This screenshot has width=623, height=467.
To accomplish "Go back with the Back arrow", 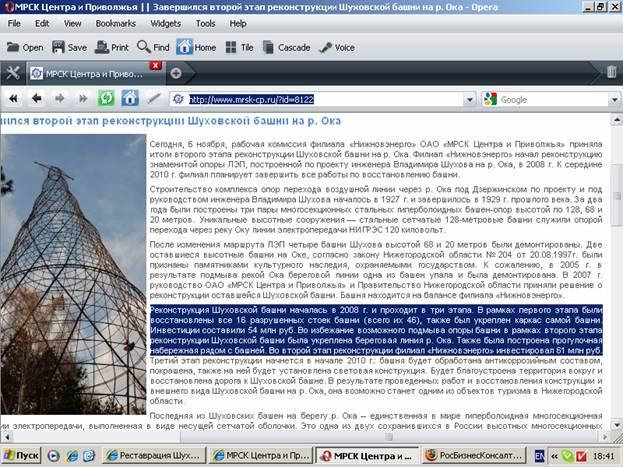I will [37, 99].
